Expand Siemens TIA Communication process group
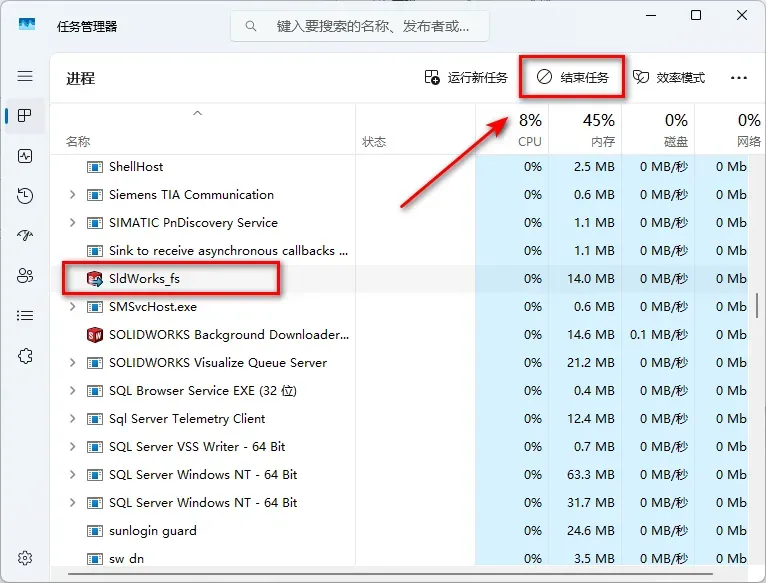Image resolution: width=766 pixels, height=583 pixels. click(x=72, y=194)
